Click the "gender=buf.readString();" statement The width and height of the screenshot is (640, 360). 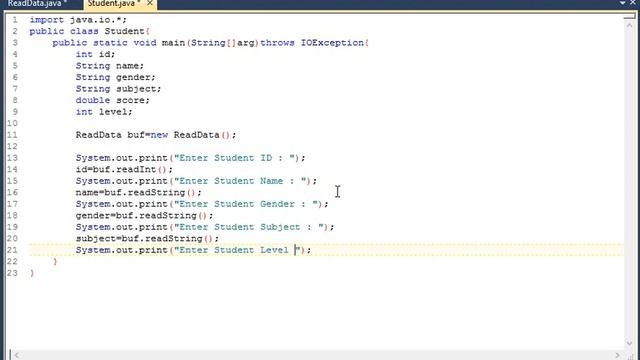(x=144, y=215)
